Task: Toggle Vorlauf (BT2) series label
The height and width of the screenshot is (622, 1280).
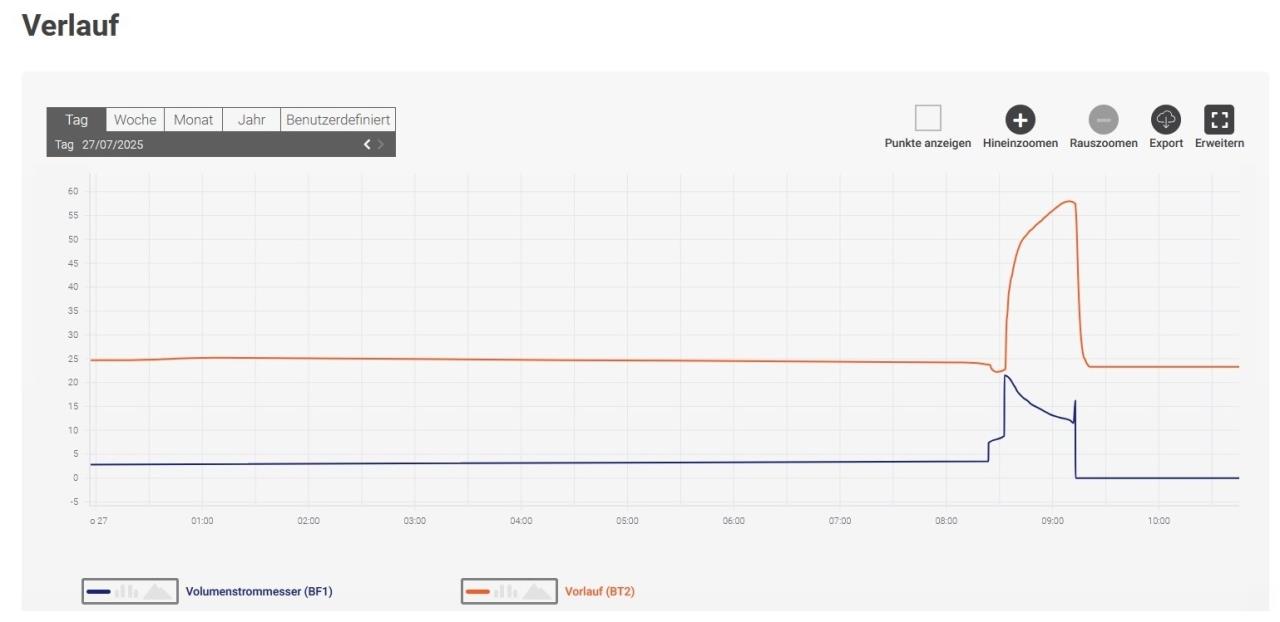Action: [600, 592]
